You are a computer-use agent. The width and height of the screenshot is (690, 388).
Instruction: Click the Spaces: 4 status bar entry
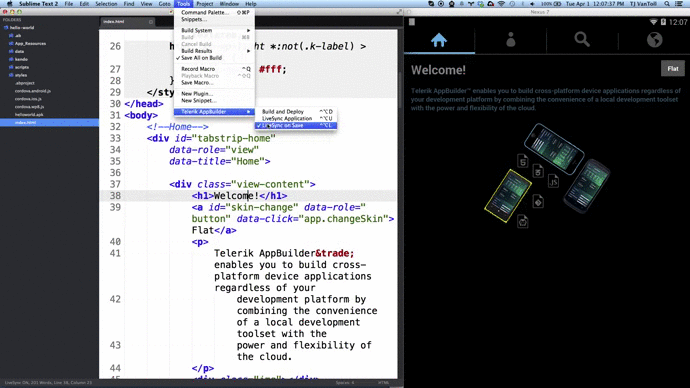coord(345,383)
